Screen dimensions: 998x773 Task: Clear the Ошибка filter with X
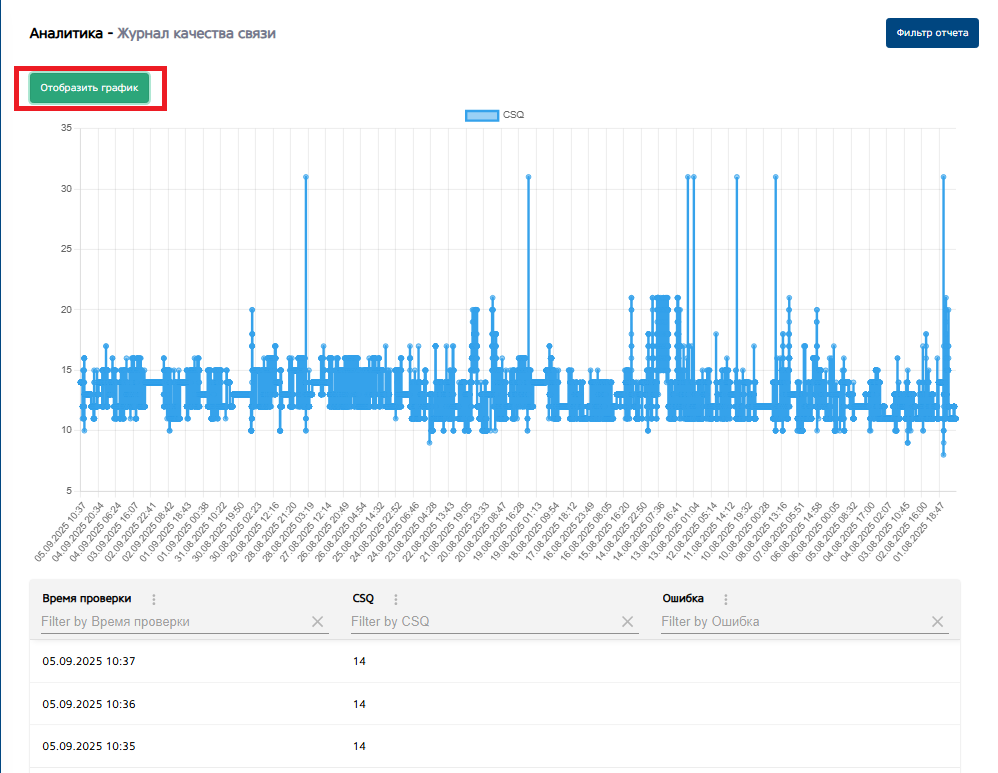tap(938, 621)
